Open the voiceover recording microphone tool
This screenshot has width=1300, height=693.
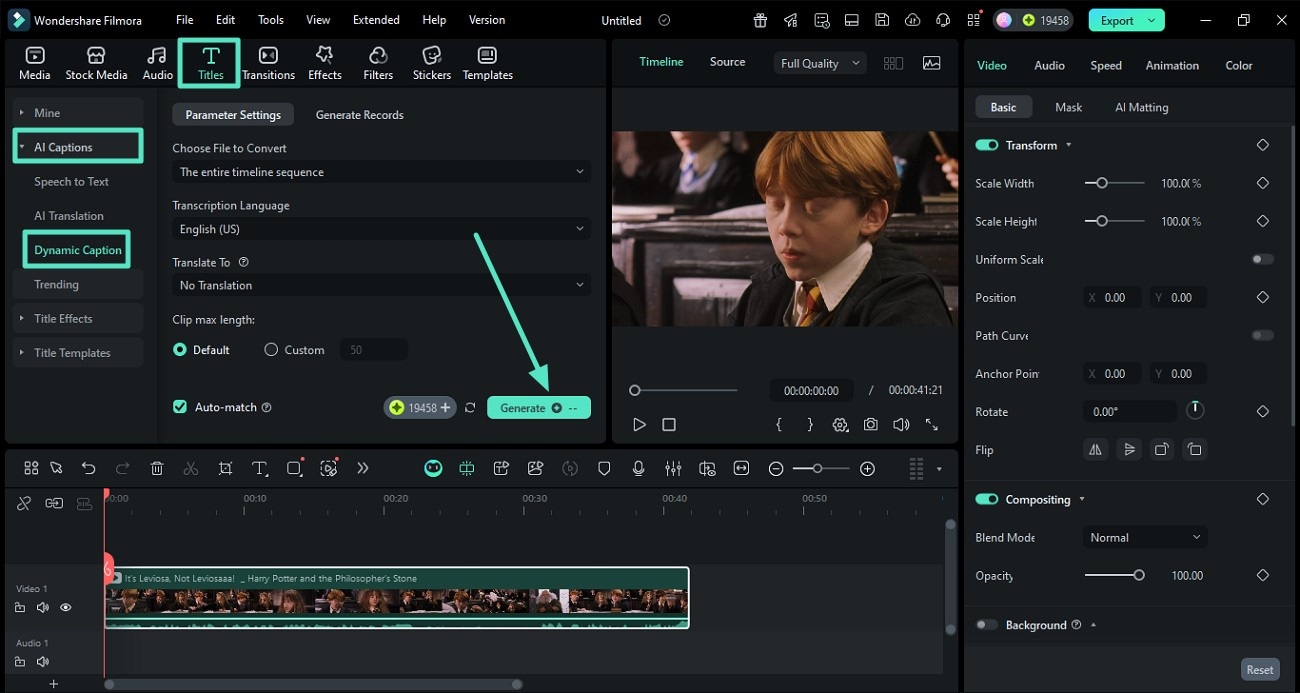[x=638, y=468]
